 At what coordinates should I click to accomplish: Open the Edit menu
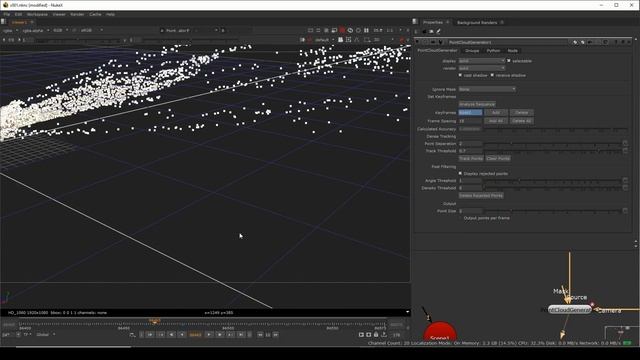tap(18, 14)
